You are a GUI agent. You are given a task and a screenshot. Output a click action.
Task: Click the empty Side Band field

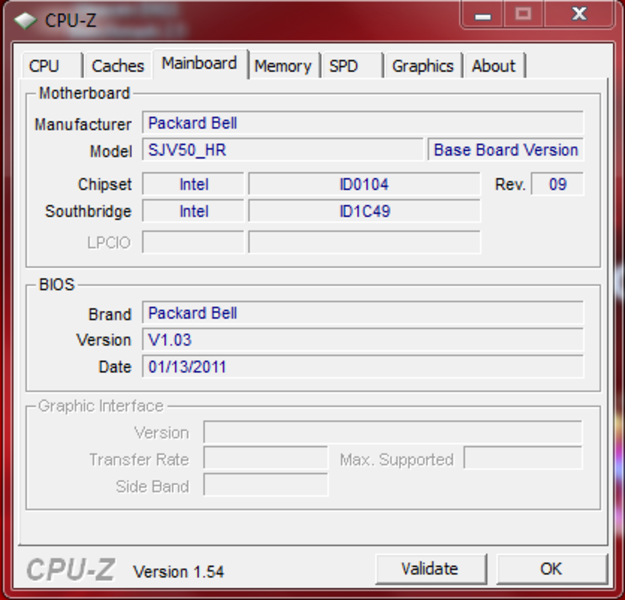pyautogui.click(x=265, y=485)
